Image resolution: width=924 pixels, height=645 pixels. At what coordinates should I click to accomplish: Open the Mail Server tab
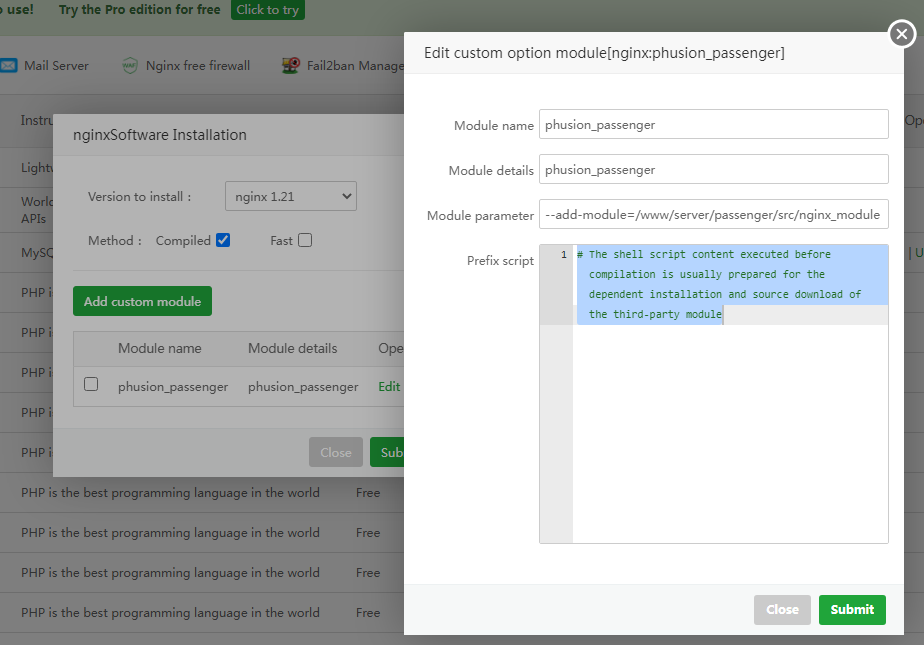click(x=56, y=66)
